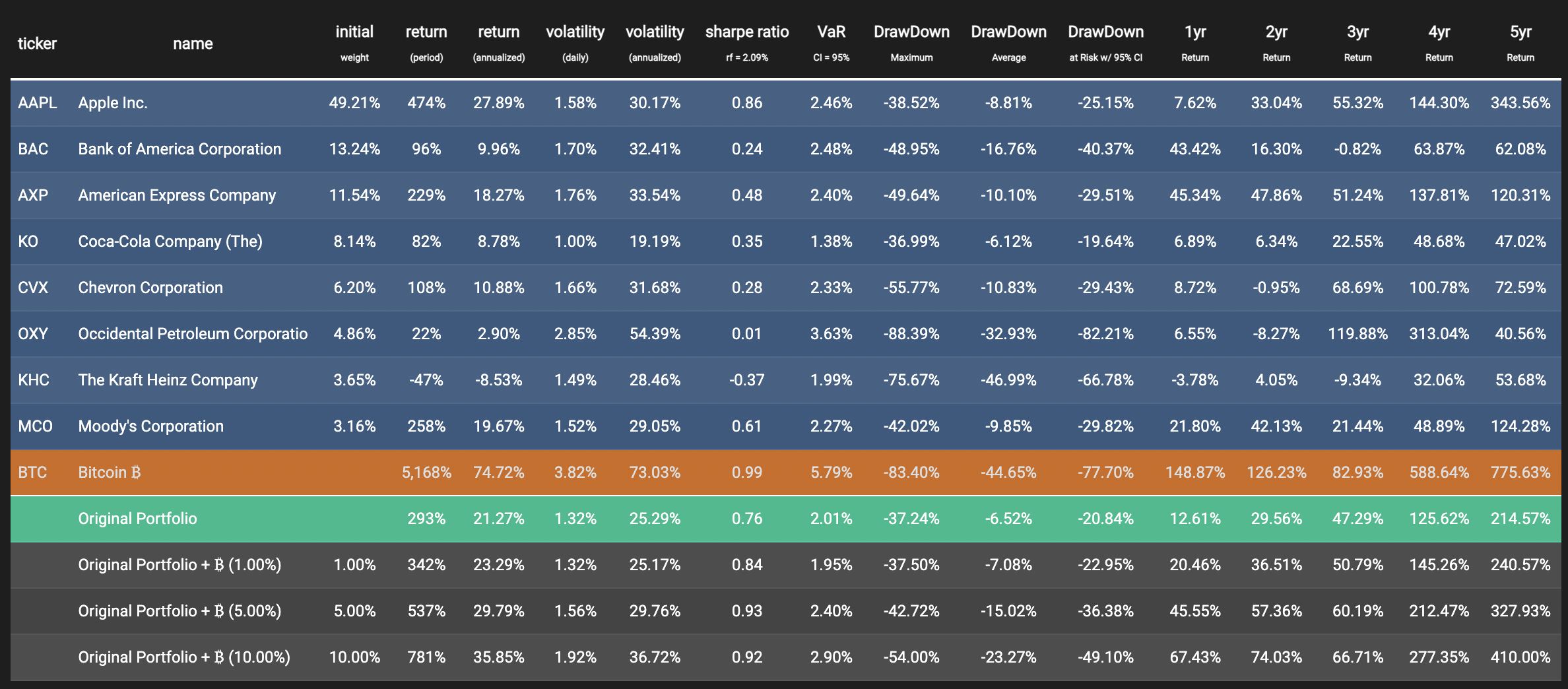Click the MCO ticker cell
The width and height of the screenshot is (1568, 689).
(35, 426)
